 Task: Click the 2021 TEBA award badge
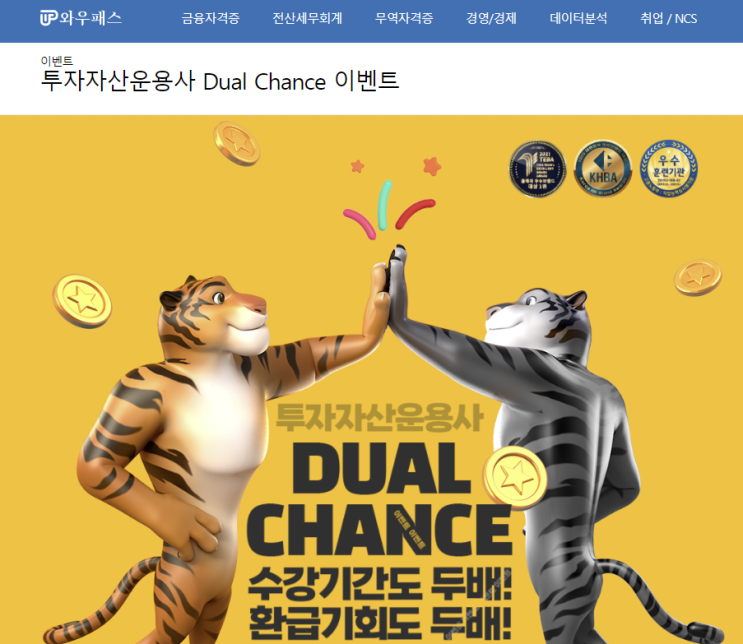pos(538,169)
